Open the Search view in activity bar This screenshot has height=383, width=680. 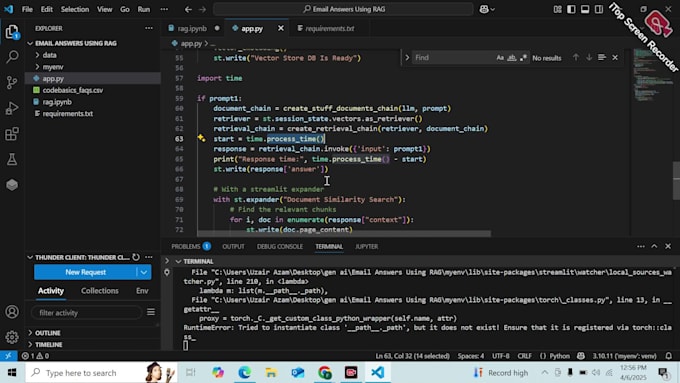pyautogui.click(x=12, y=57)
